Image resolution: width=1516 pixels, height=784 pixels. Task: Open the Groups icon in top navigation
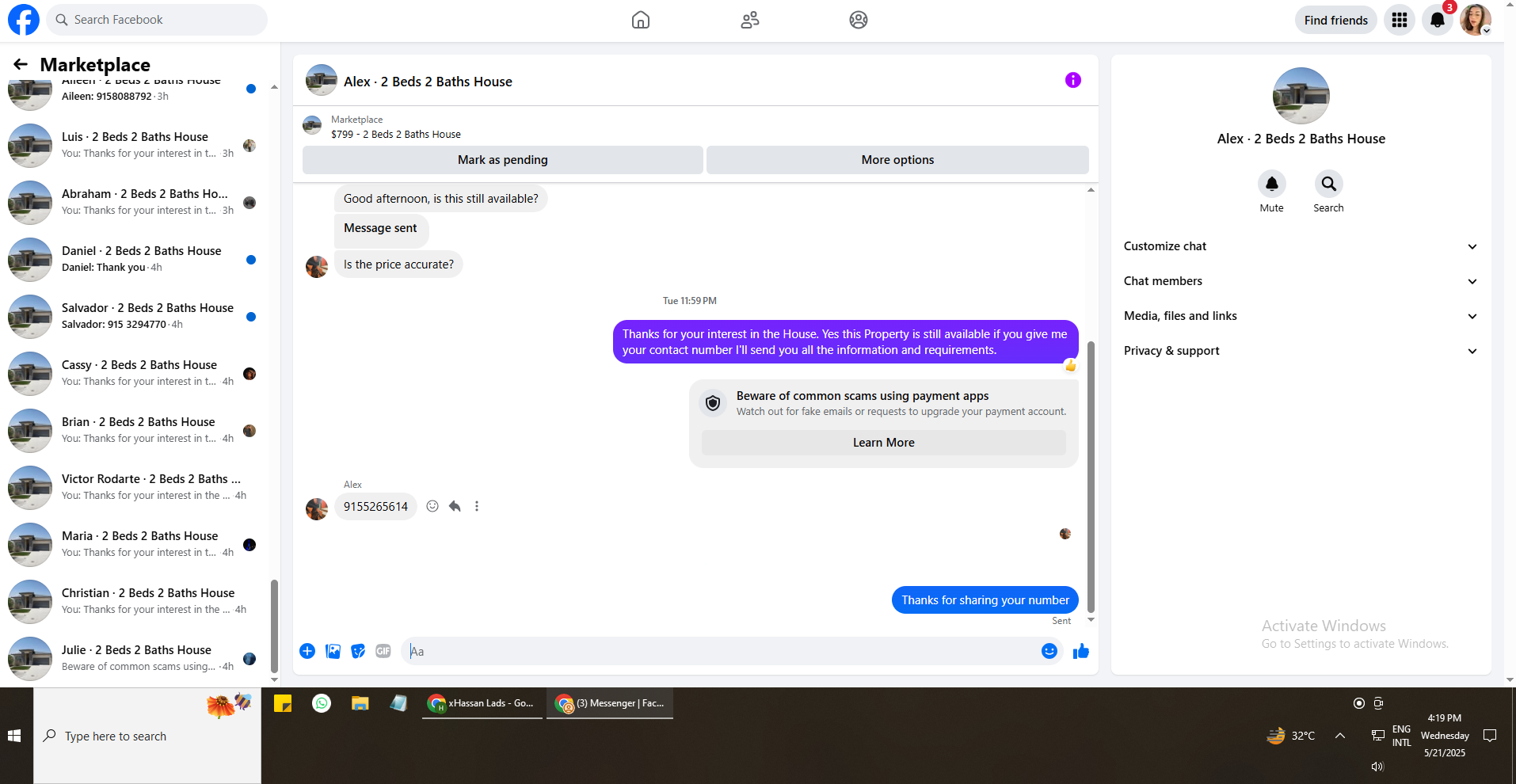pyautogui.click(x=859, y=20)
